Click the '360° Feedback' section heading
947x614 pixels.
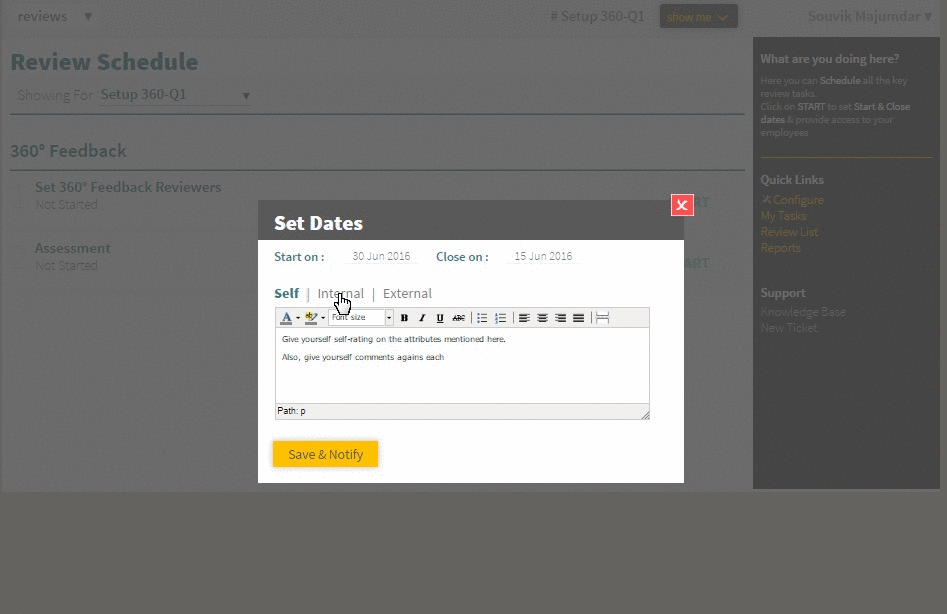pos(68,150)
